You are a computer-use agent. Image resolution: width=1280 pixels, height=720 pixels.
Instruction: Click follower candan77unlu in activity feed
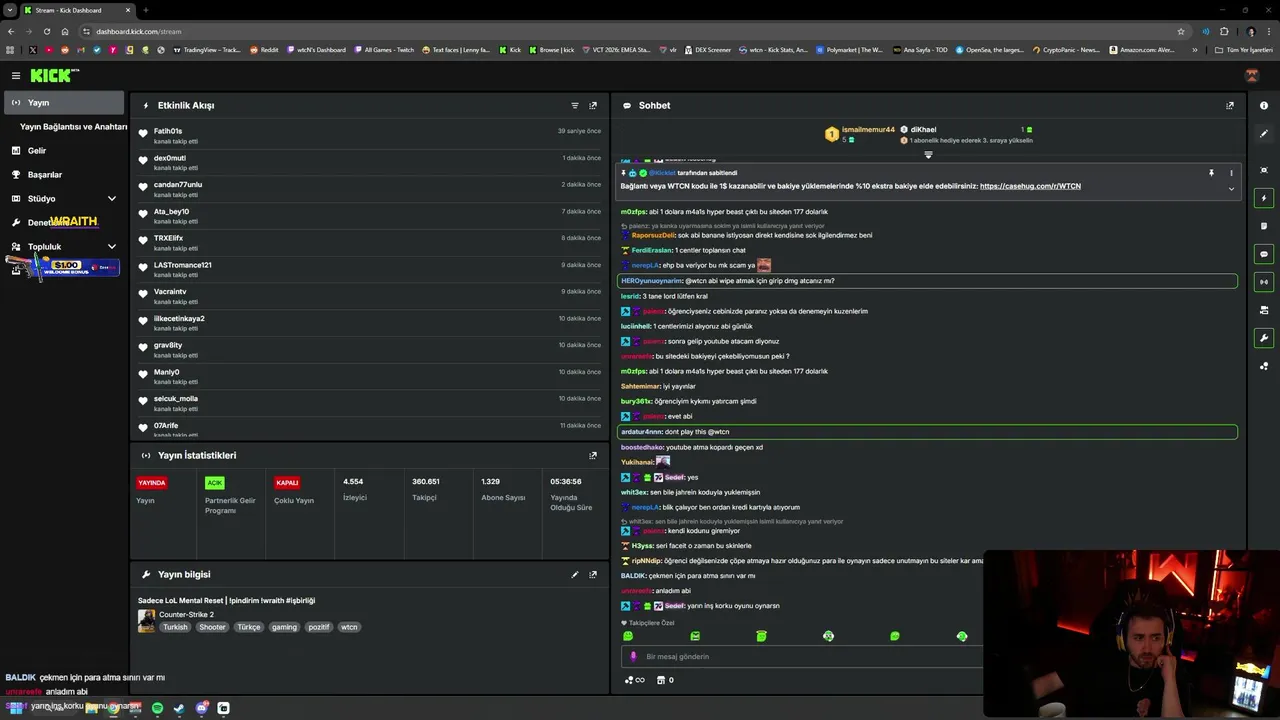coord(178,184)
